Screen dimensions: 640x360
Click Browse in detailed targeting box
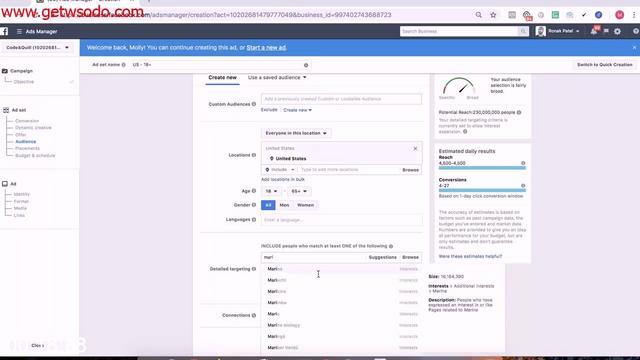click(x=410, y=258)
